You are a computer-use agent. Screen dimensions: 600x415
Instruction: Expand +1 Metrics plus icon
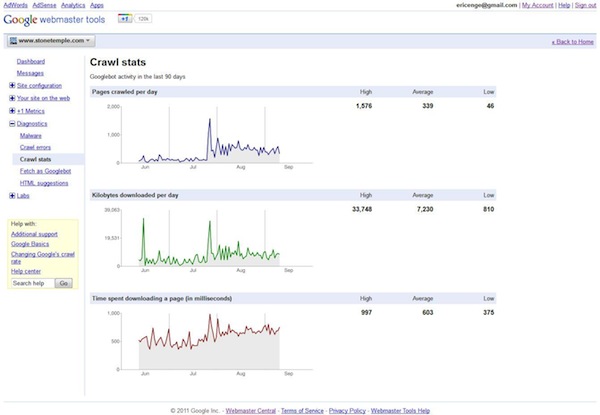(x=12, y=111)
